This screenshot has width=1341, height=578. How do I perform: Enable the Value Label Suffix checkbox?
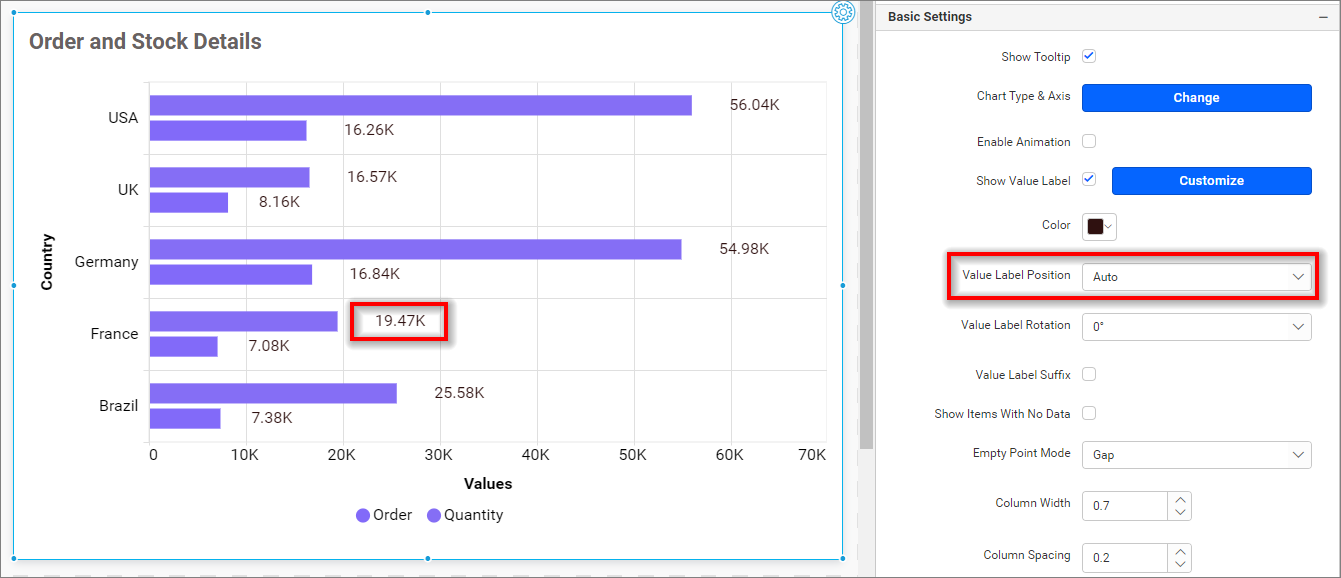tap(1089, 374)
